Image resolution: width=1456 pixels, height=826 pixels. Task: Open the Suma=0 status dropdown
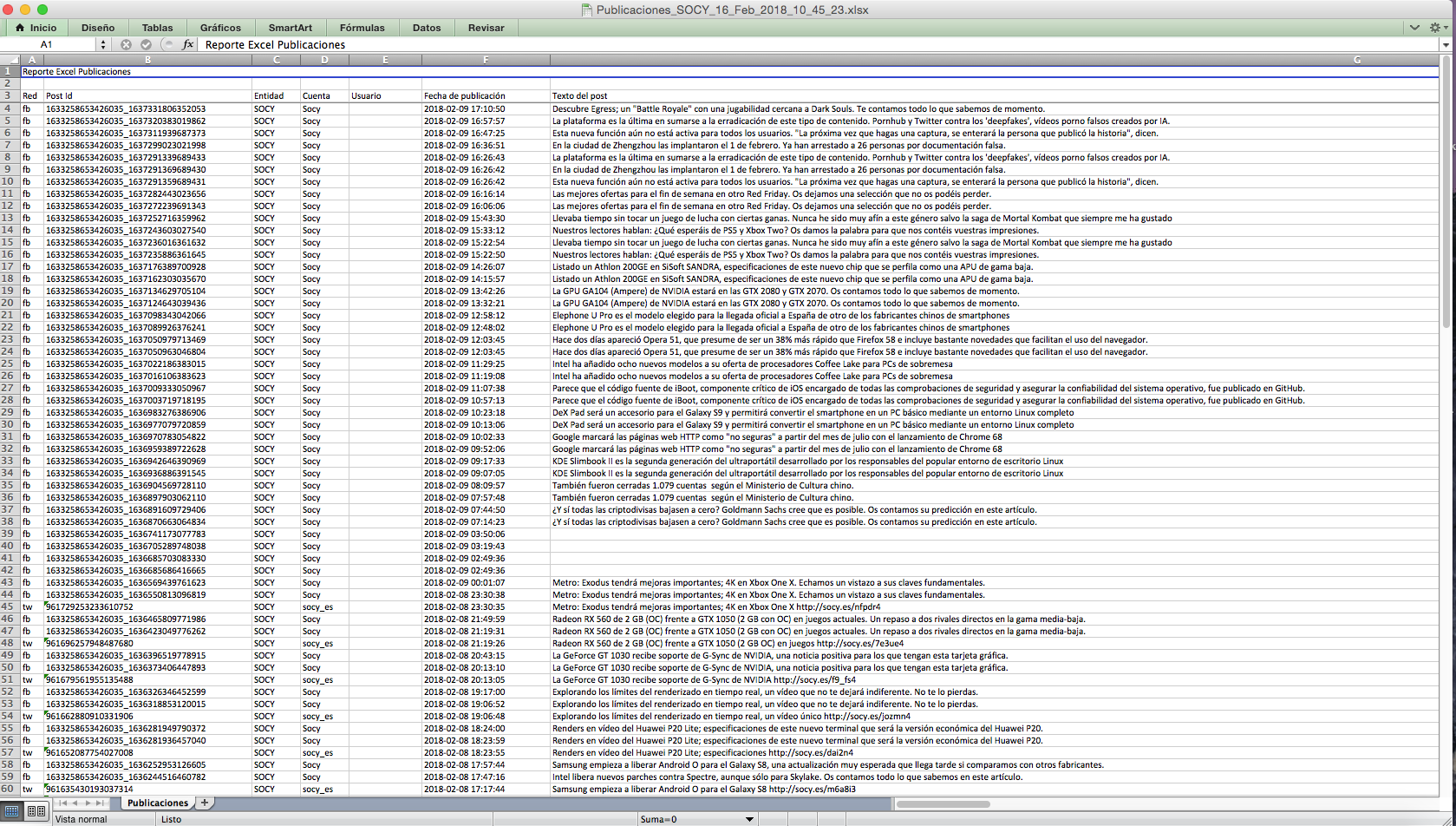[x=749, y=819]
